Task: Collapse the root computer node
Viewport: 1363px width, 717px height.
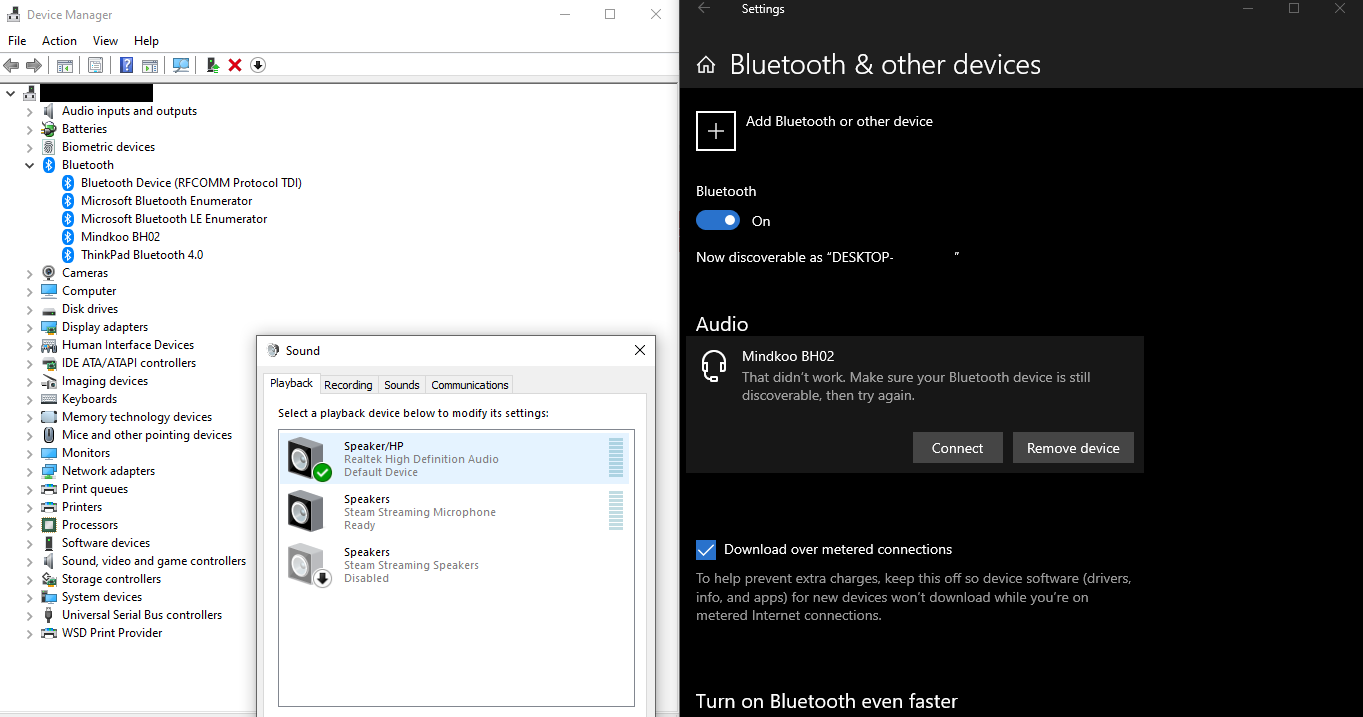Action: point(11,93)
